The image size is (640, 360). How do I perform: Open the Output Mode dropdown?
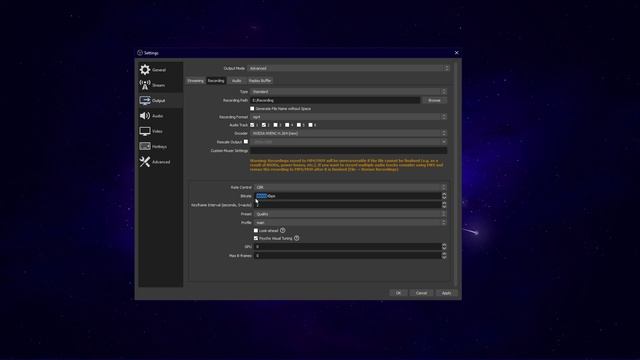click(x=349, y=68)
